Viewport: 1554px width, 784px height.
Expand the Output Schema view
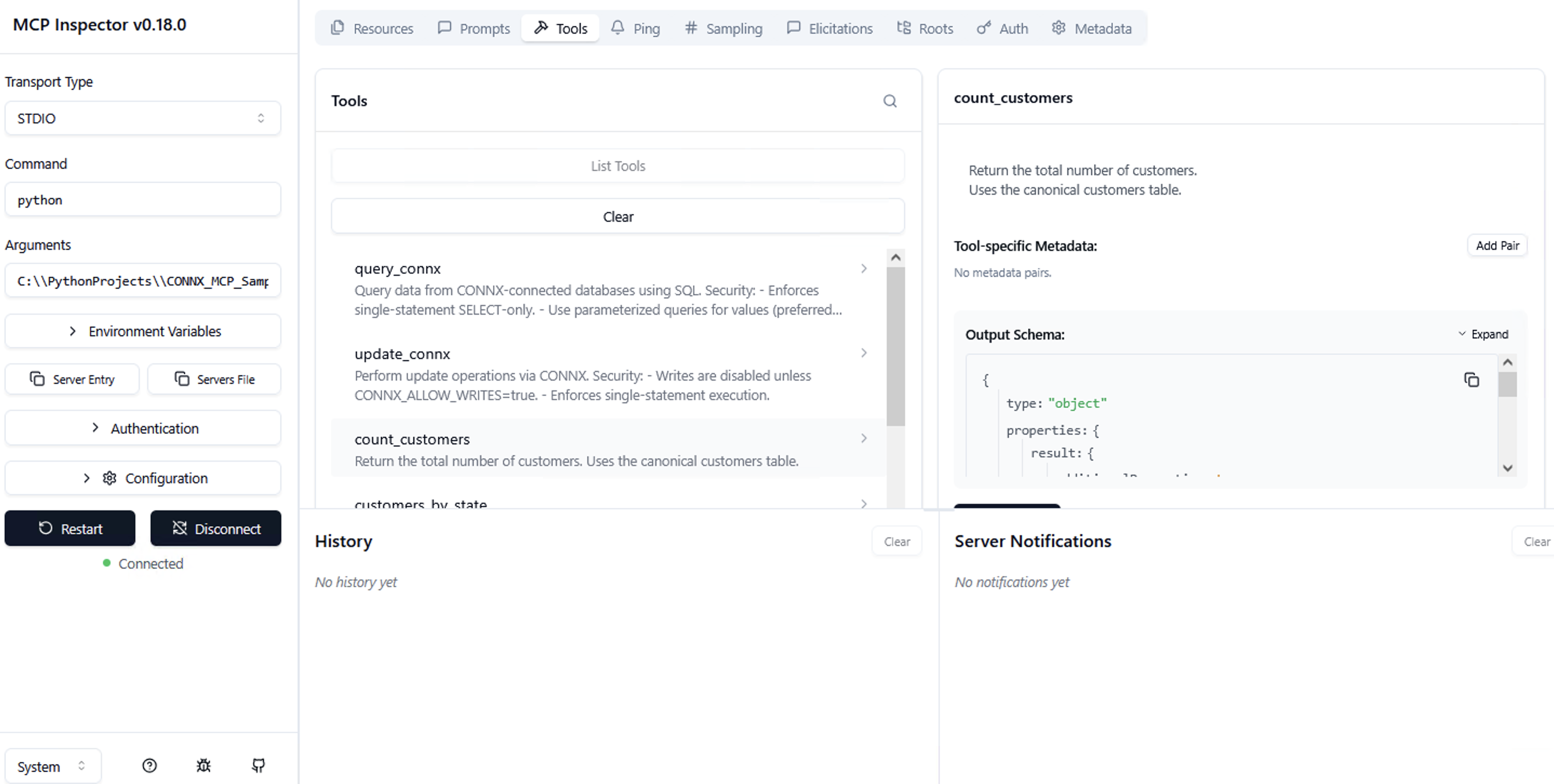coord(1483,334)
